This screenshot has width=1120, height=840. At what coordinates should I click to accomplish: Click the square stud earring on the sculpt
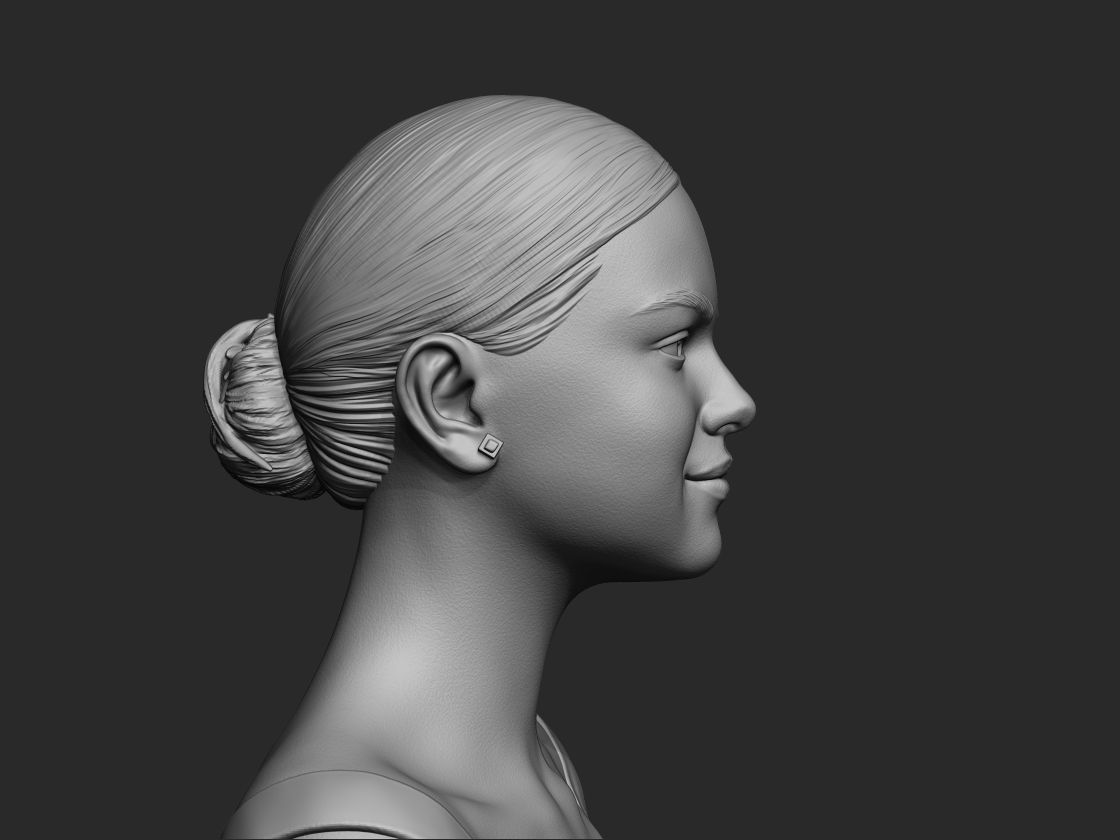coord(490,446)
